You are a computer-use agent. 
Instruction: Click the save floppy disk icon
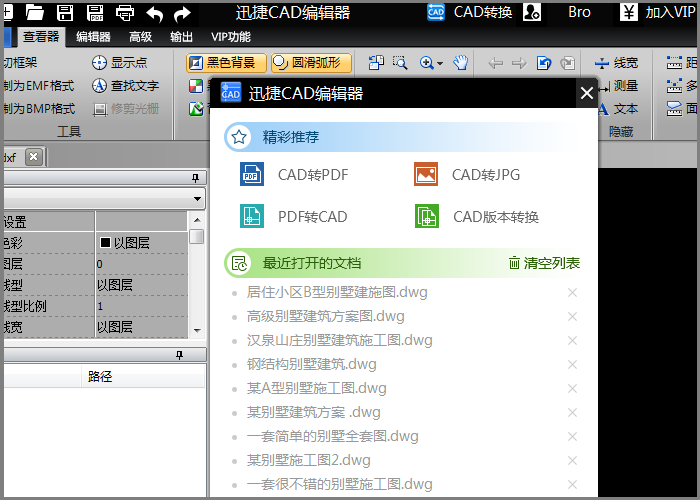[x=65, y=12]
